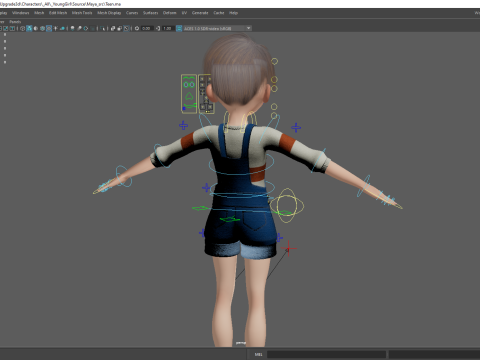
Task: Select the blue cross control beside left shoulder
Action: point(183,126)
